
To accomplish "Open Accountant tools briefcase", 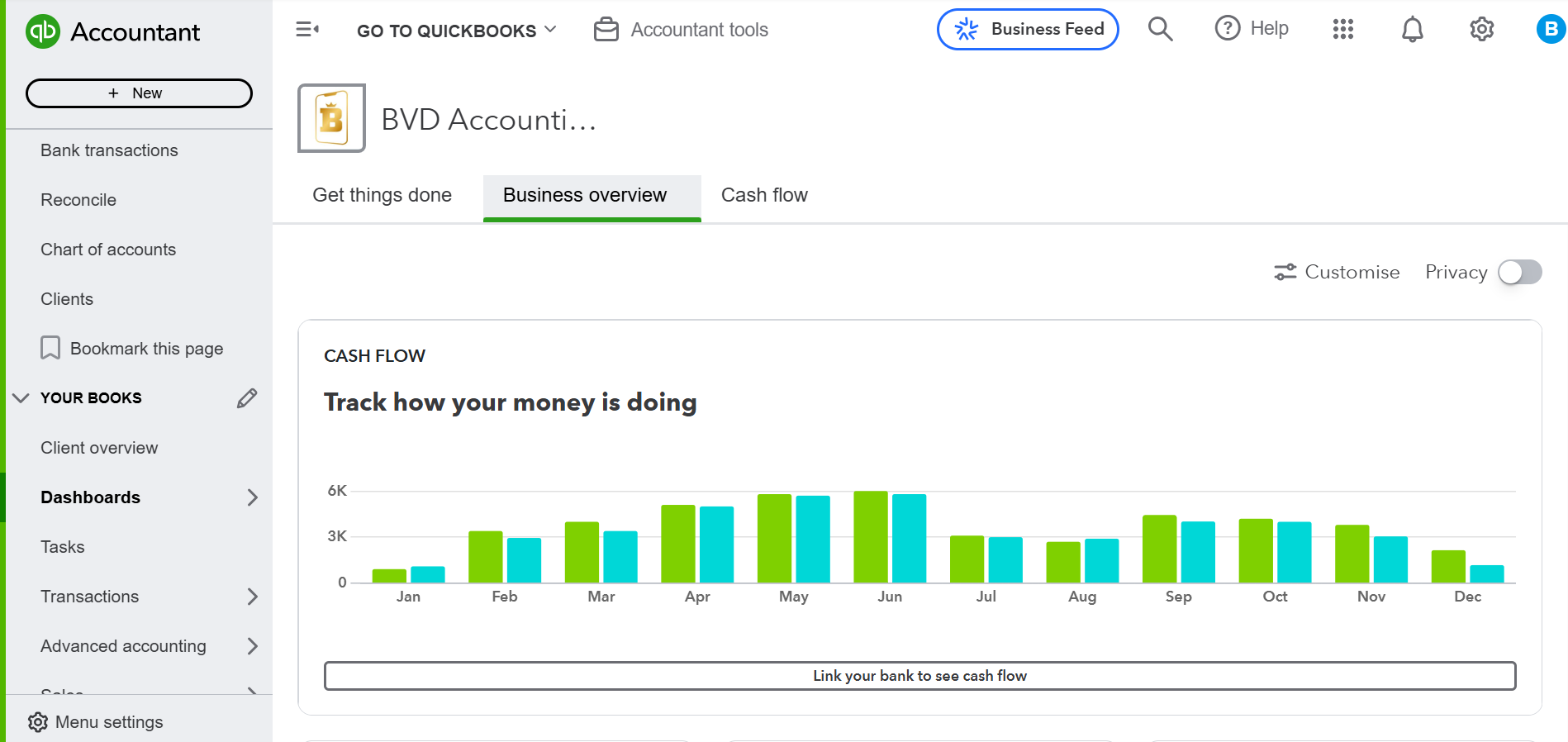I will pos(681,30).
